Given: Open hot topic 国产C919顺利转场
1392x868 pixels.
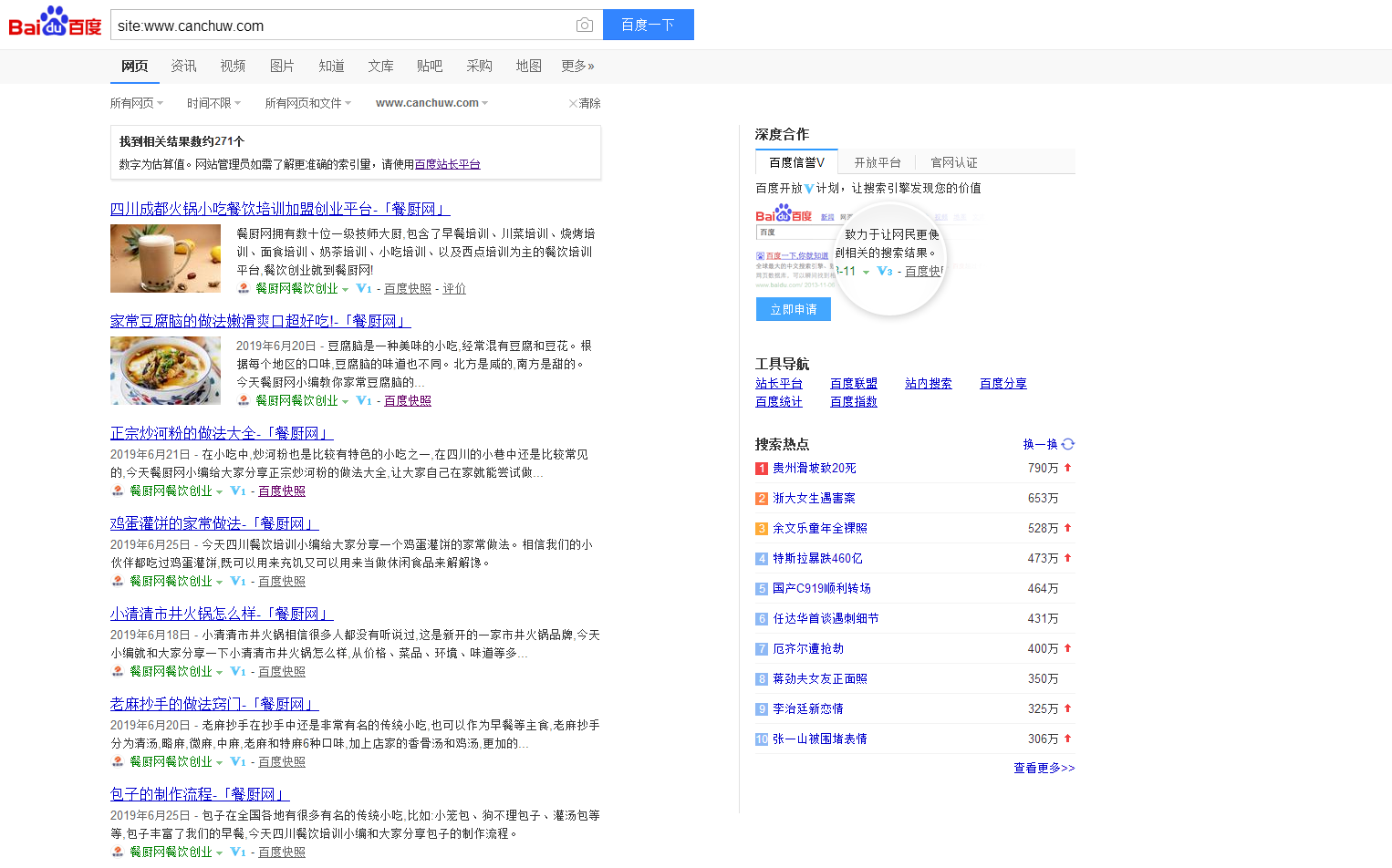Looking at the screenshot, I should point(822,588).
